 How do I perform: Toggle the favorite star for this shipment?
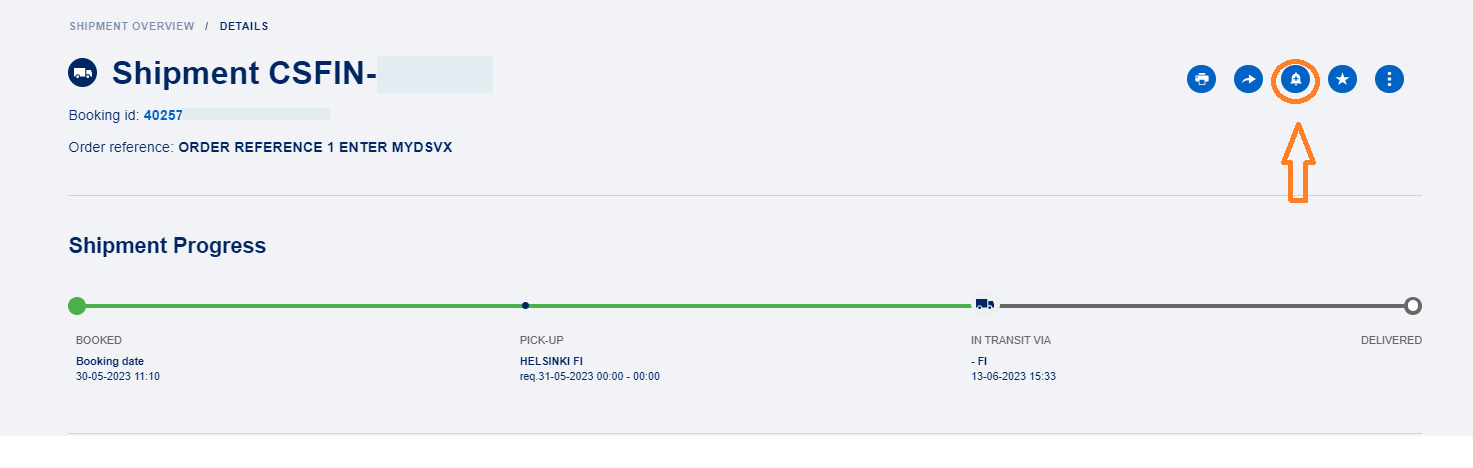1342,79
